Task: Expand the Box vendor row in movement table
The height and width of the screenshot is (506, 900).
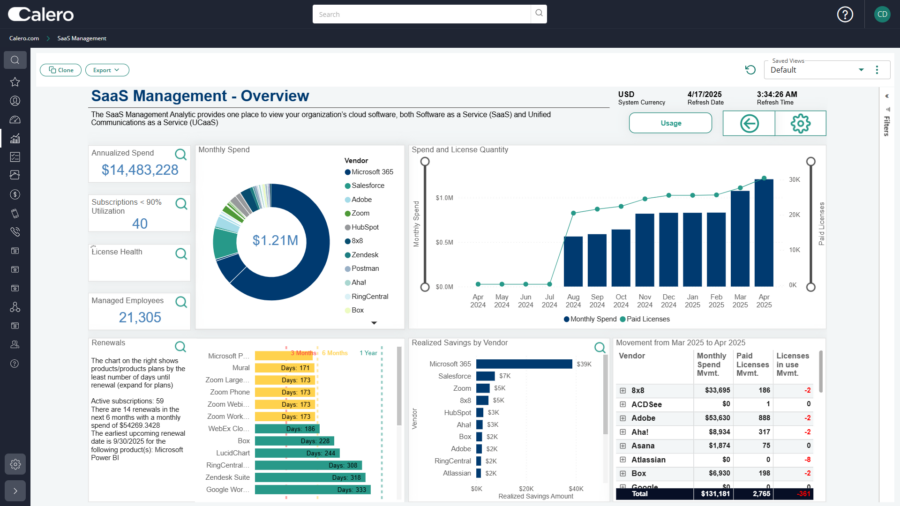Action: click(x=623, y=473)
